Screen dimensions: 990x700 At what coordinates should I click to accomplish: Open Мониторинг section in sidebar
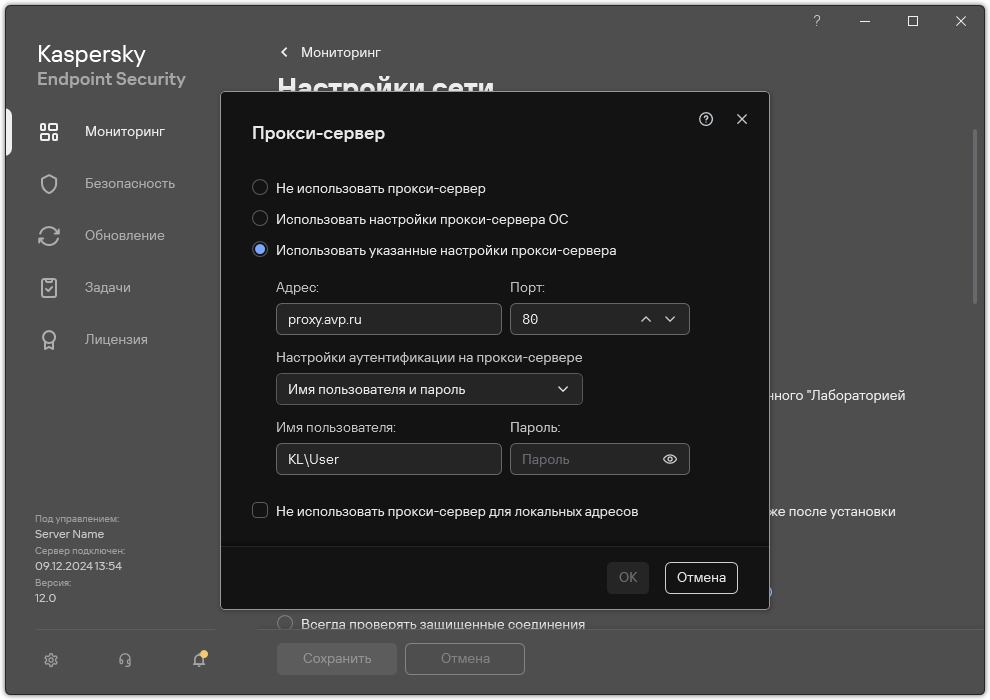pyautogui.click(x=125, y=132)
